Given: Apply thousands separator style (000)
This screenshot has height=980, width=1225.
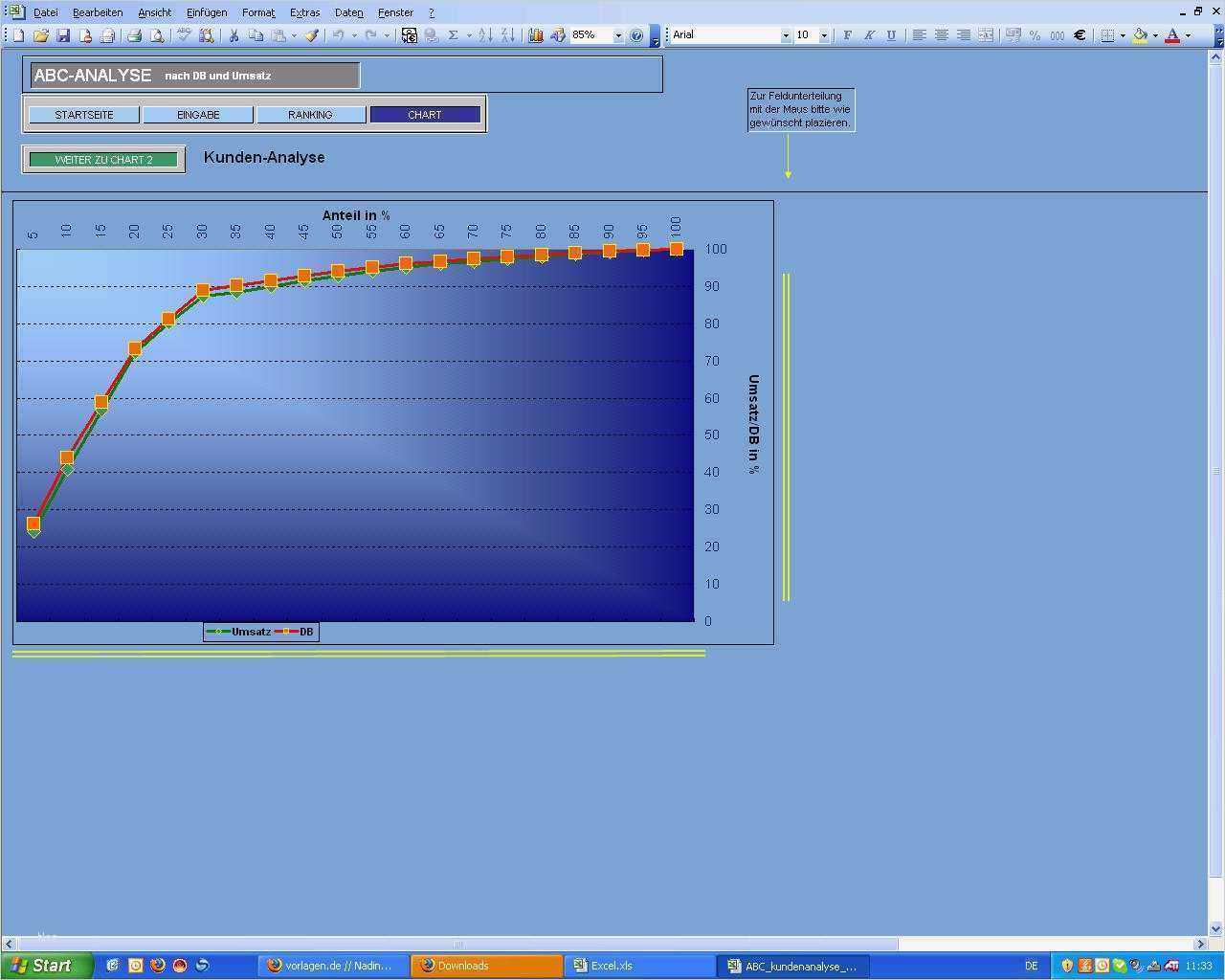Looking at the screenshot, I should [1057, 35].
